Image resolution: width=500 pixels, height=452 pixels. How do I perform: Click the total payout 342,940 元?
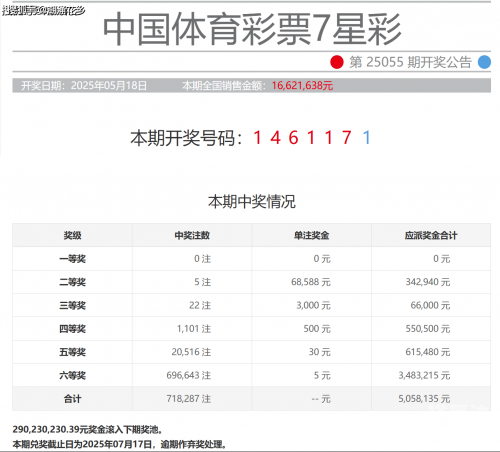click(428, 282)
